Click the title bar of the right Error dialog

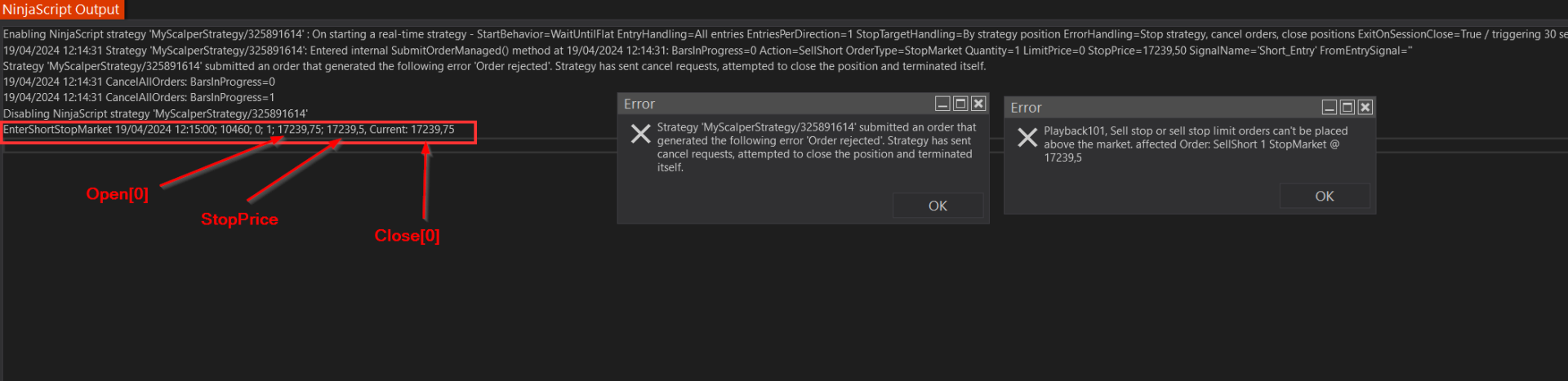pyautogui.click(x=1160, y=108)
